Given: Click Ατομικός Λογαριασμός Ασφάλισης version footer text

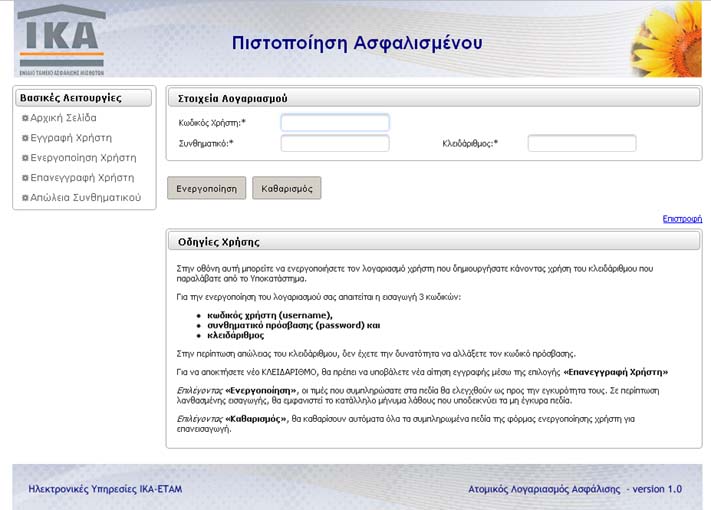Looking at the screenshot, I should [575, 489].
